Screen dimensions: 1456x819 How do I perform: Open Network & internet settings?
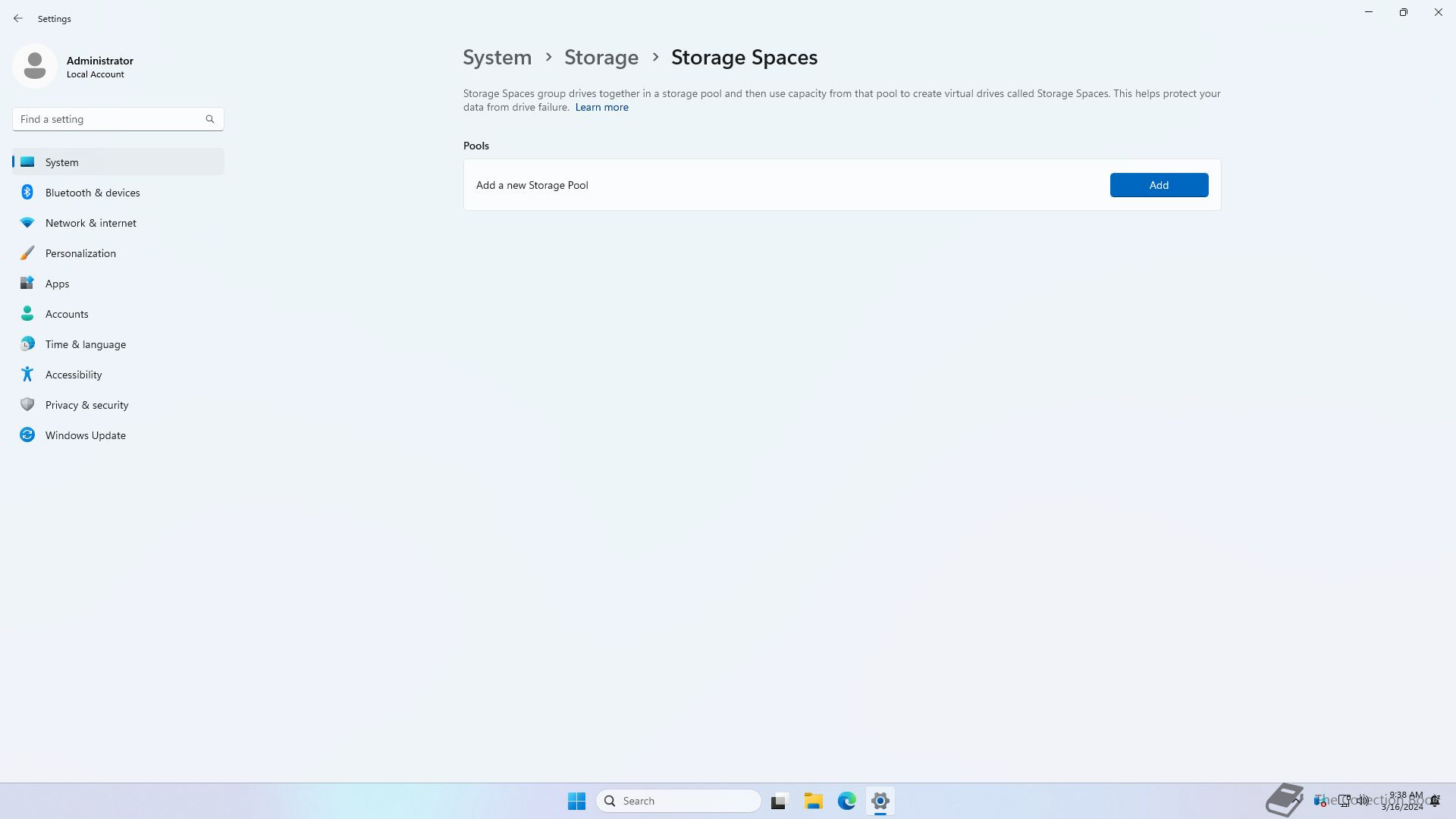point(90,223)
